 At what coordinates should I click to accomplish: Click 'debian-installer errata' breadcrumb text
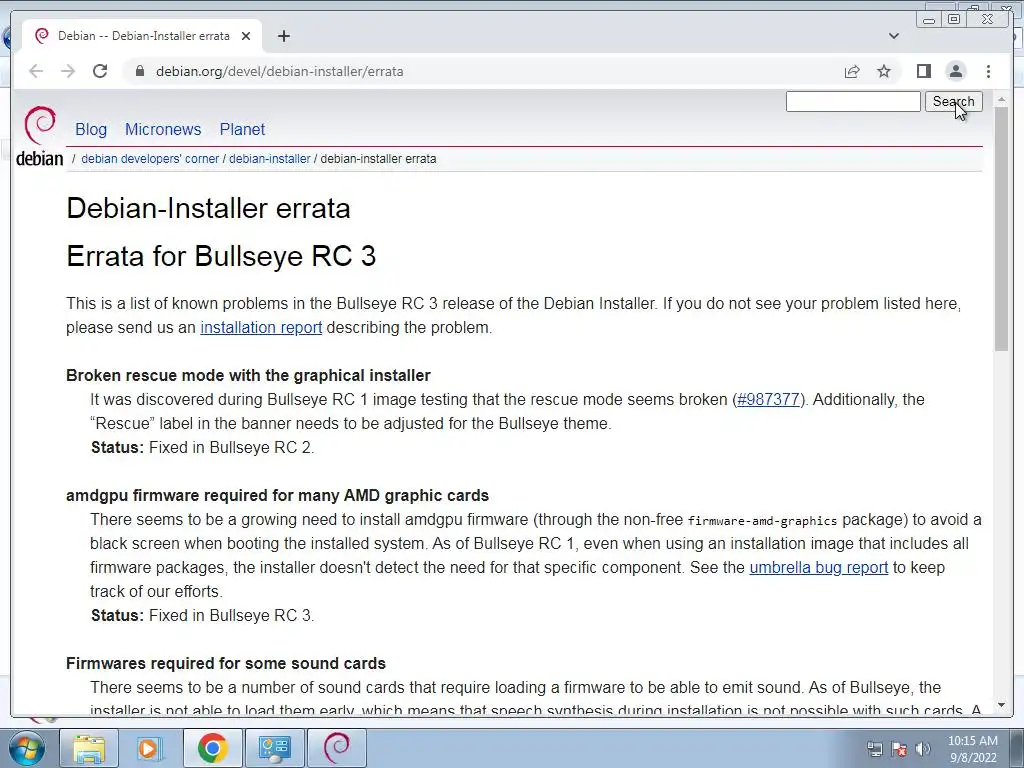click(x=378, y=159)
